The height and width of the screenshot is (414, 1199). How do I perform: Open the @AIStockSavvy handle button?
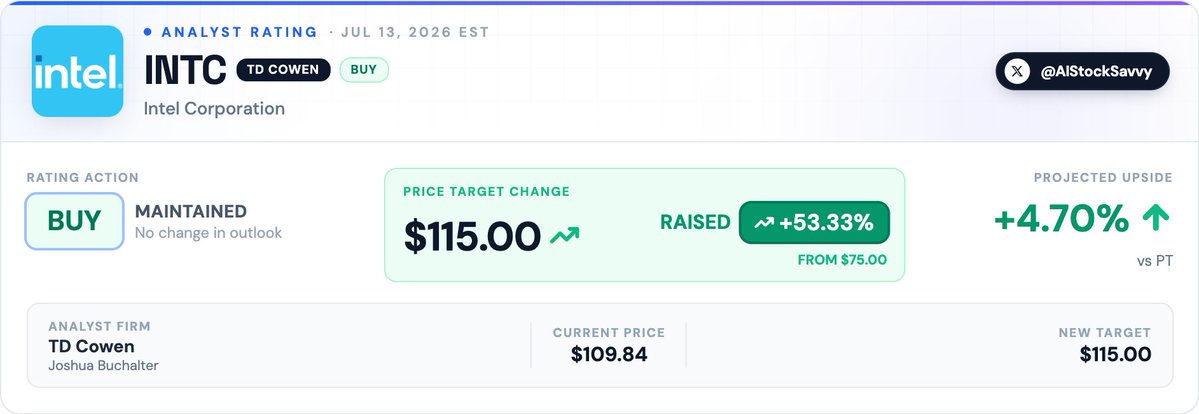(1082, 71)
